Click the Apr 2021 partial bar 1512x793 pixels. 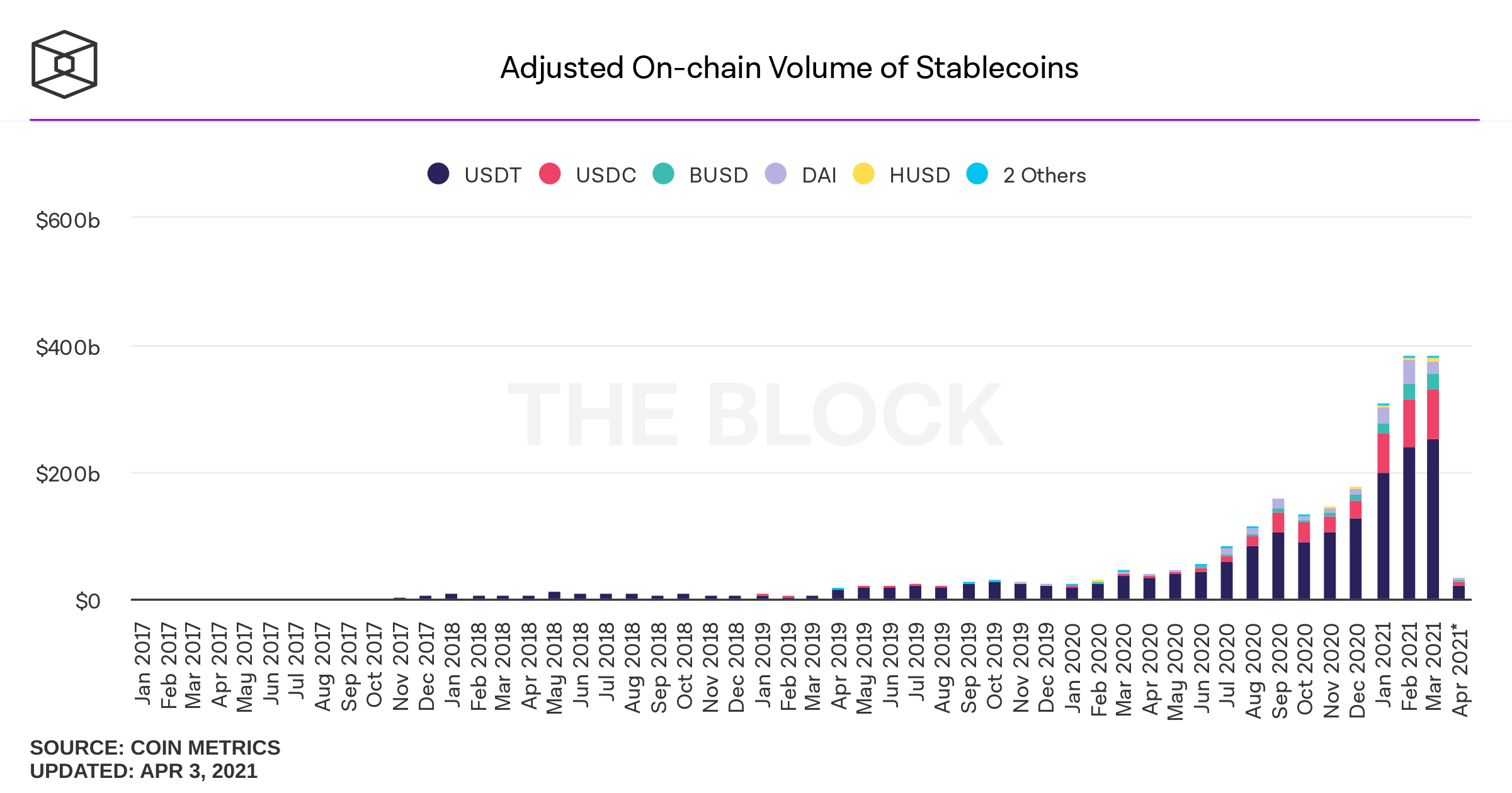tap(1458, 588)
